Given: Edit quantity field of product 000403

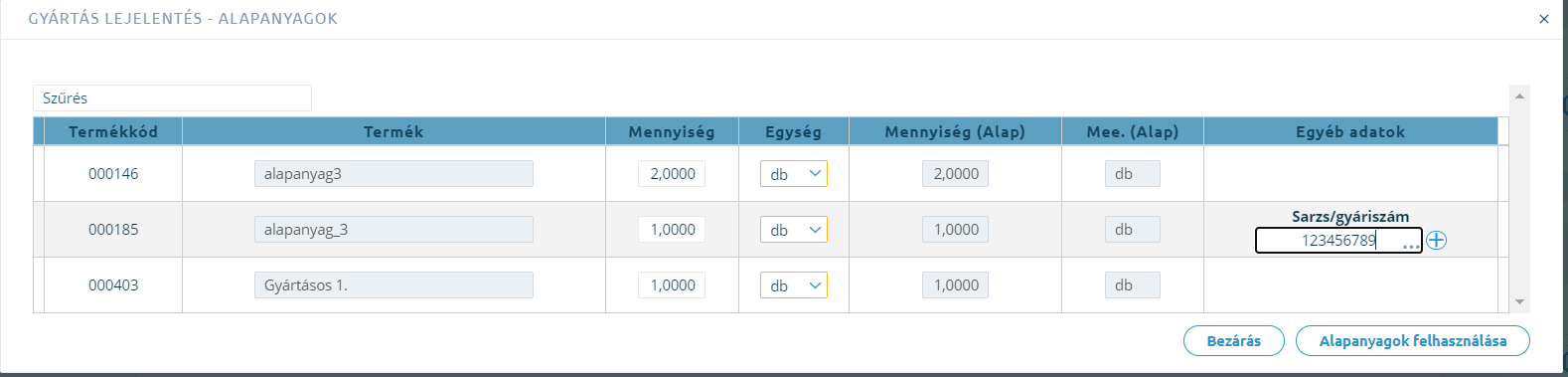Looking at the screenshot, I should point(672,285).
